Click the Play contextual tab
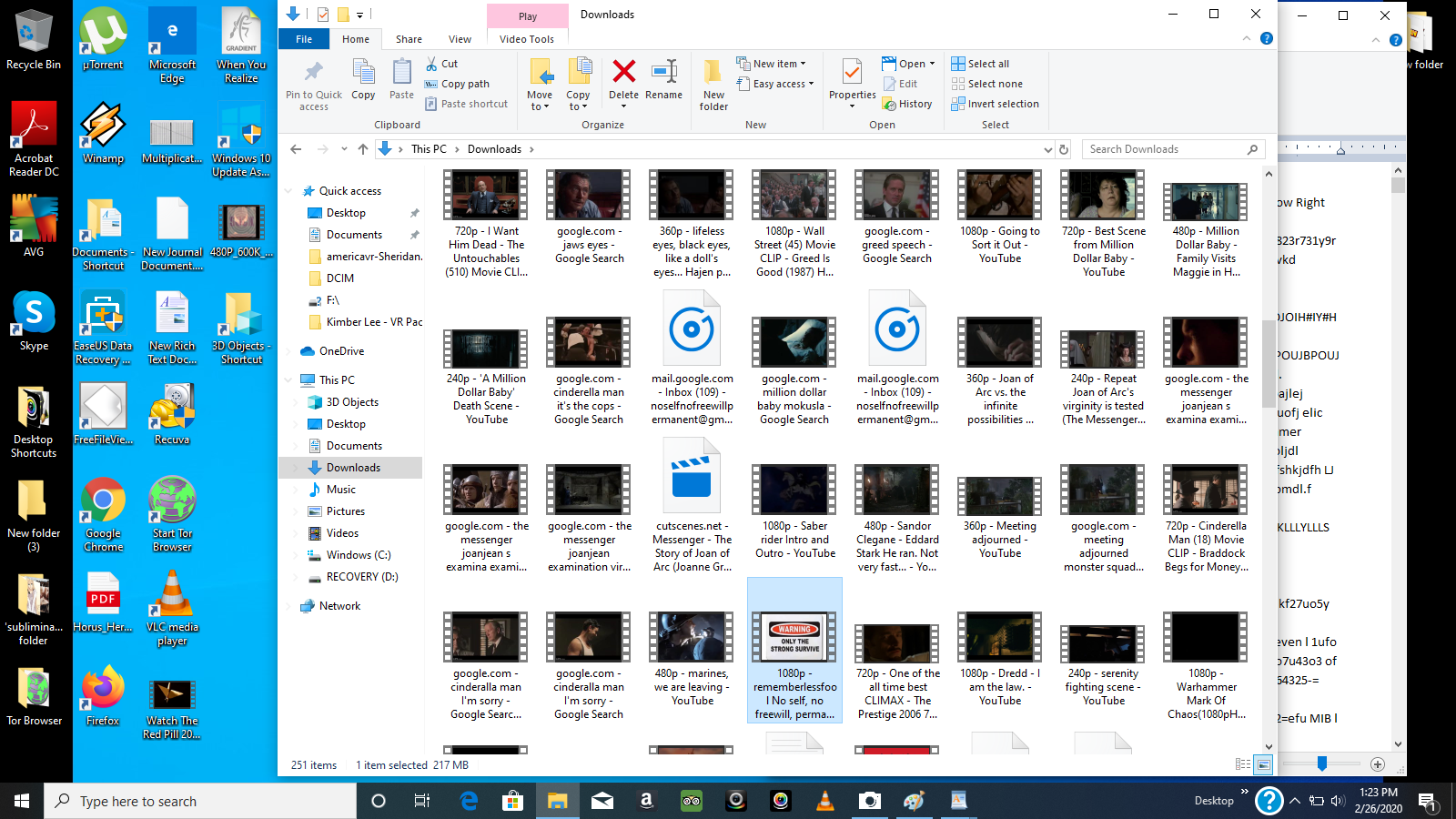Image resolution: width=1456 pixels, height=819 pixels. [x=528, y=15]
